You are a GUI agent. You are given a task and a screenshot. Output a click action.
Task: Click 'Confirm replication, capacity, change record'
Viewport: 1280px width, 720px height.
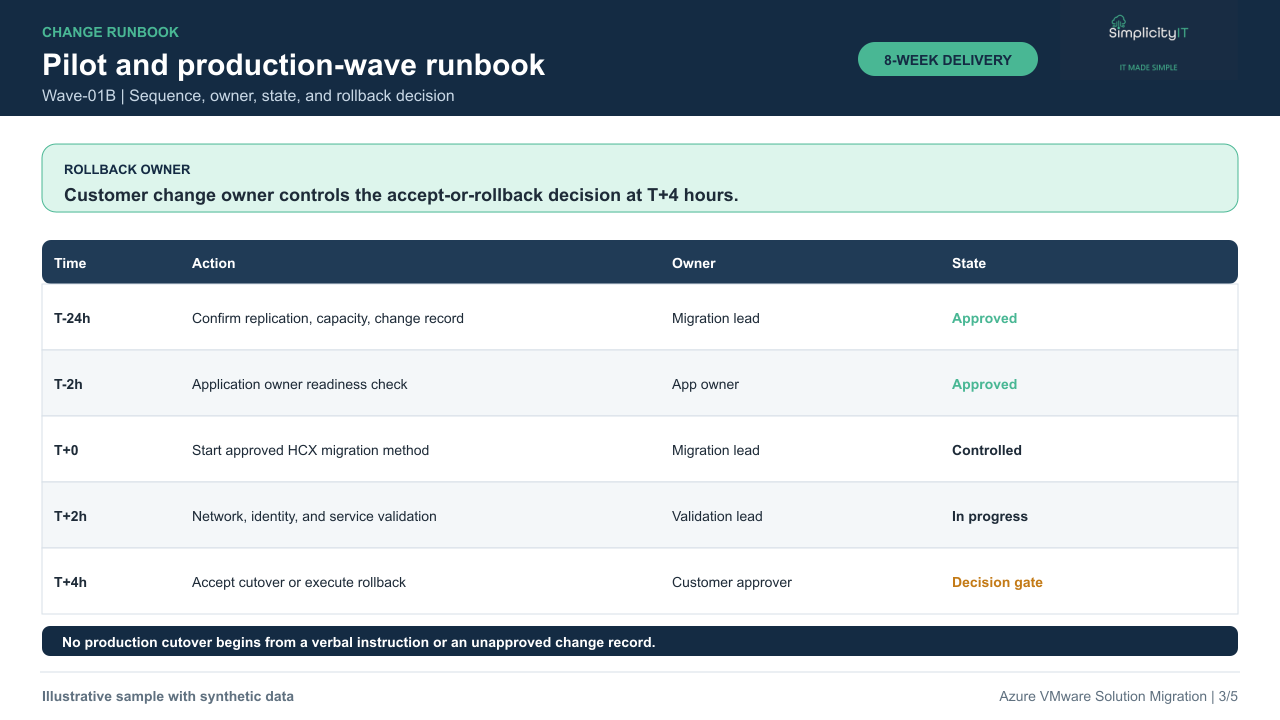(x=328, y=318)
